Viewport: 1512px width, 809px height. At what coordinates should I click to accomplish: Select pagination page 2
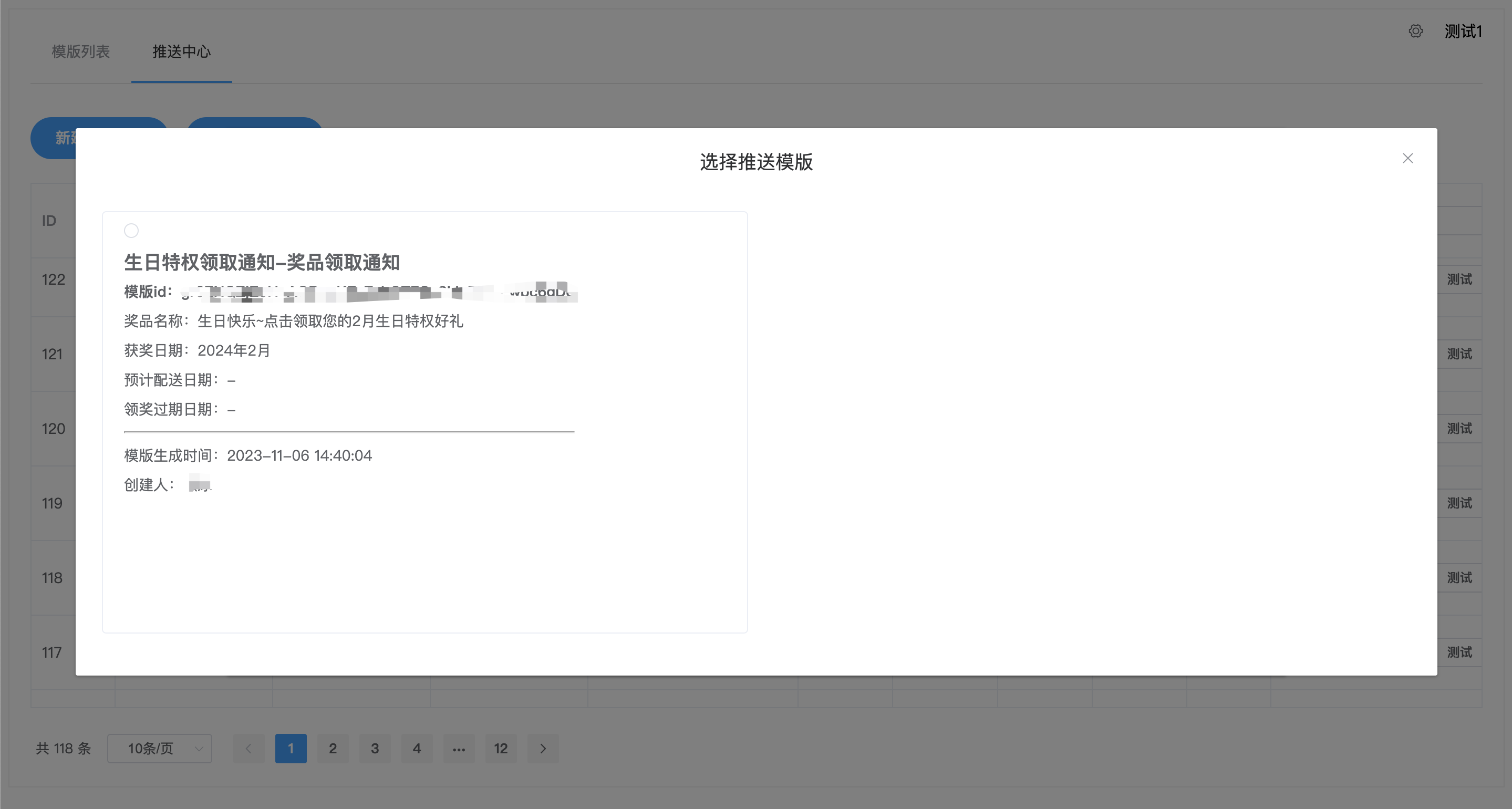tap(333, 749)
